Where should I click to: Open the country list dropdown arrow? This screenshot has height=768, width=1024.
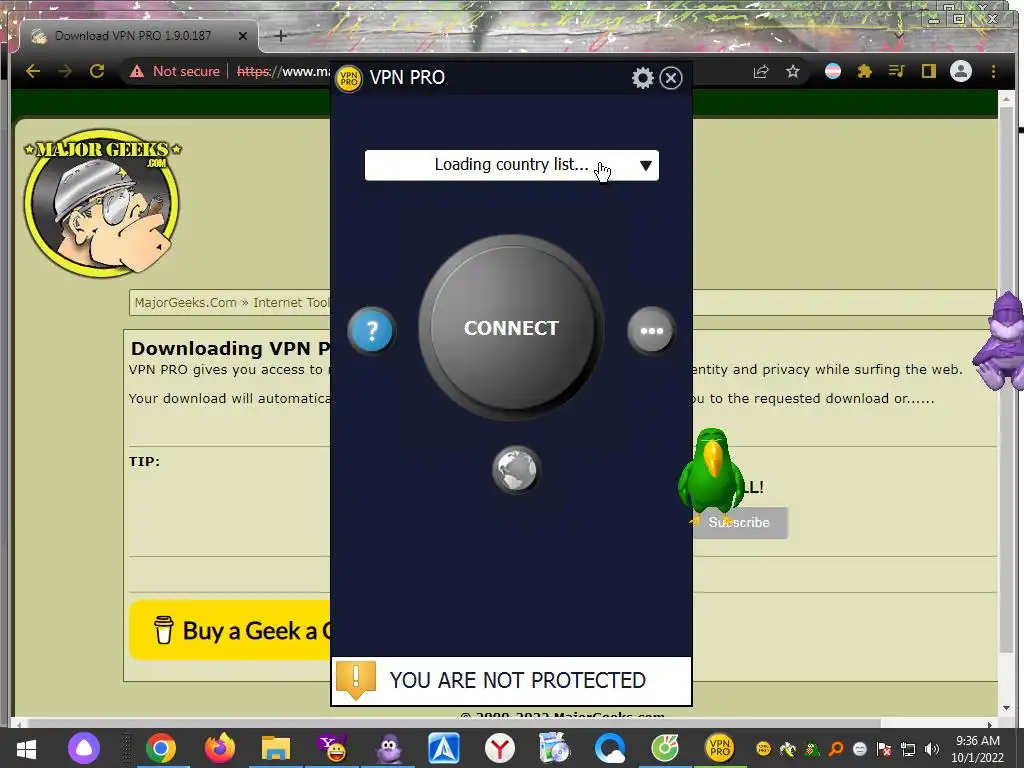point(645,165)
